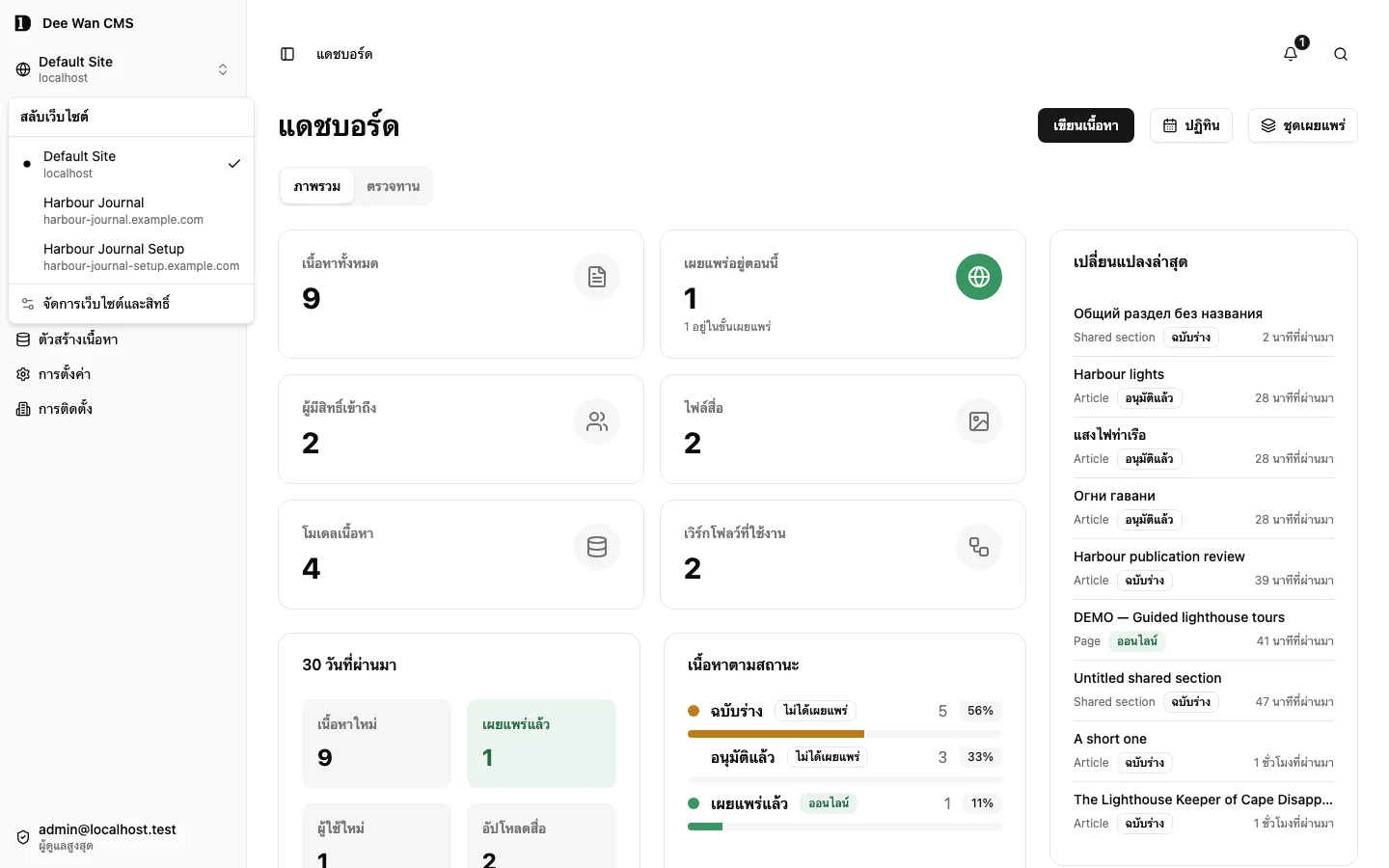Click the globe icon beside Default Site switcher
The image size is (1389, 868).
pyautogui.click(x=23, y=69)
